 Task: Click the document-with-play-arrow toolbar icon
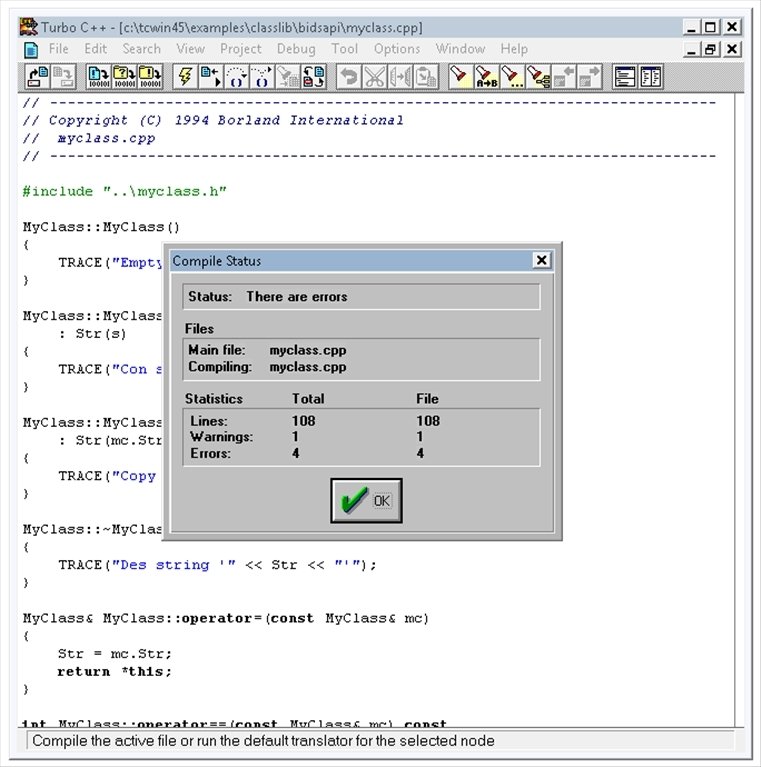point(211,77)
